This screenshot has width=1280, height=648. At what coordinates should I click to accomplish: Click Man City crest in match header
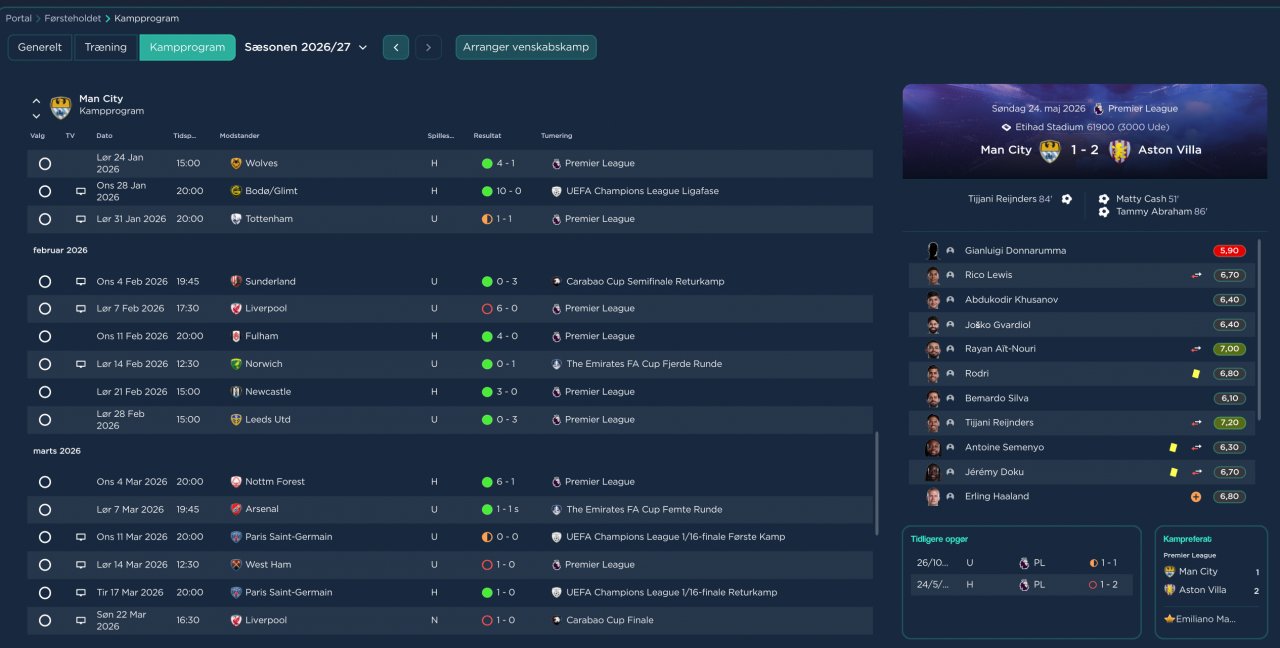click(1050, 150)
